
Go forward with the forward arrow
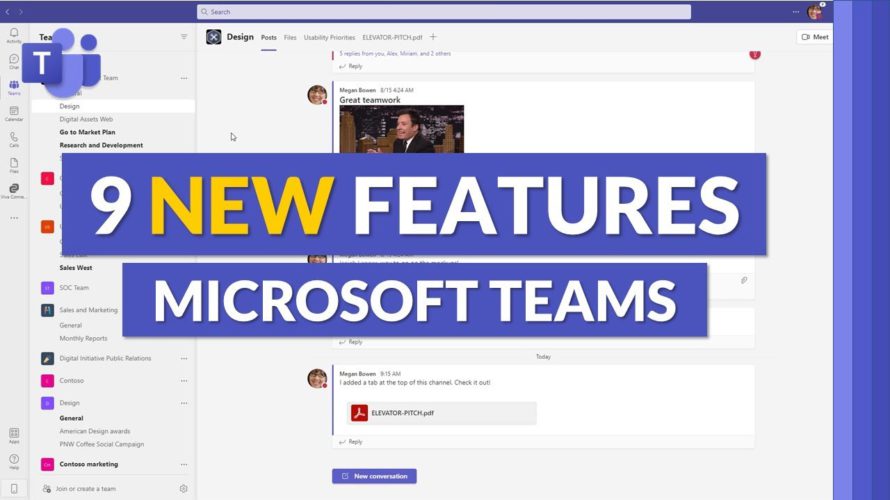[21, 11]
